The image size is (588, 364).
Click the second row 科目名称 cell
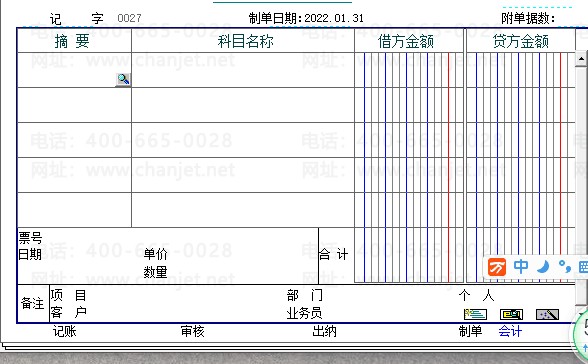tap(243, 105)
